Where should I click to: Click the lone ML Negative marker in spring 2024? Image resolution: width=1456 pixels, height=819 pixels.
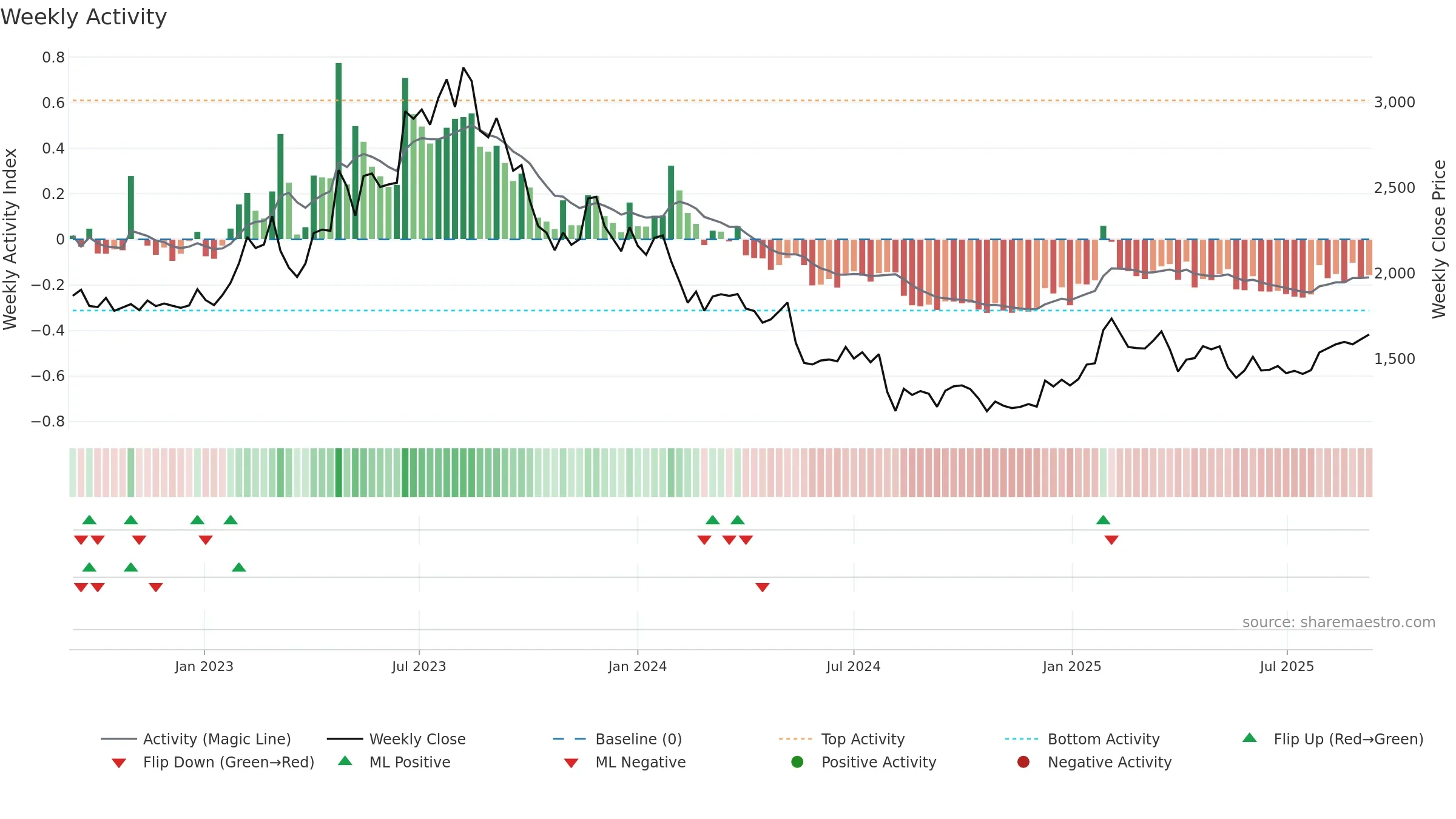[763, 587]
